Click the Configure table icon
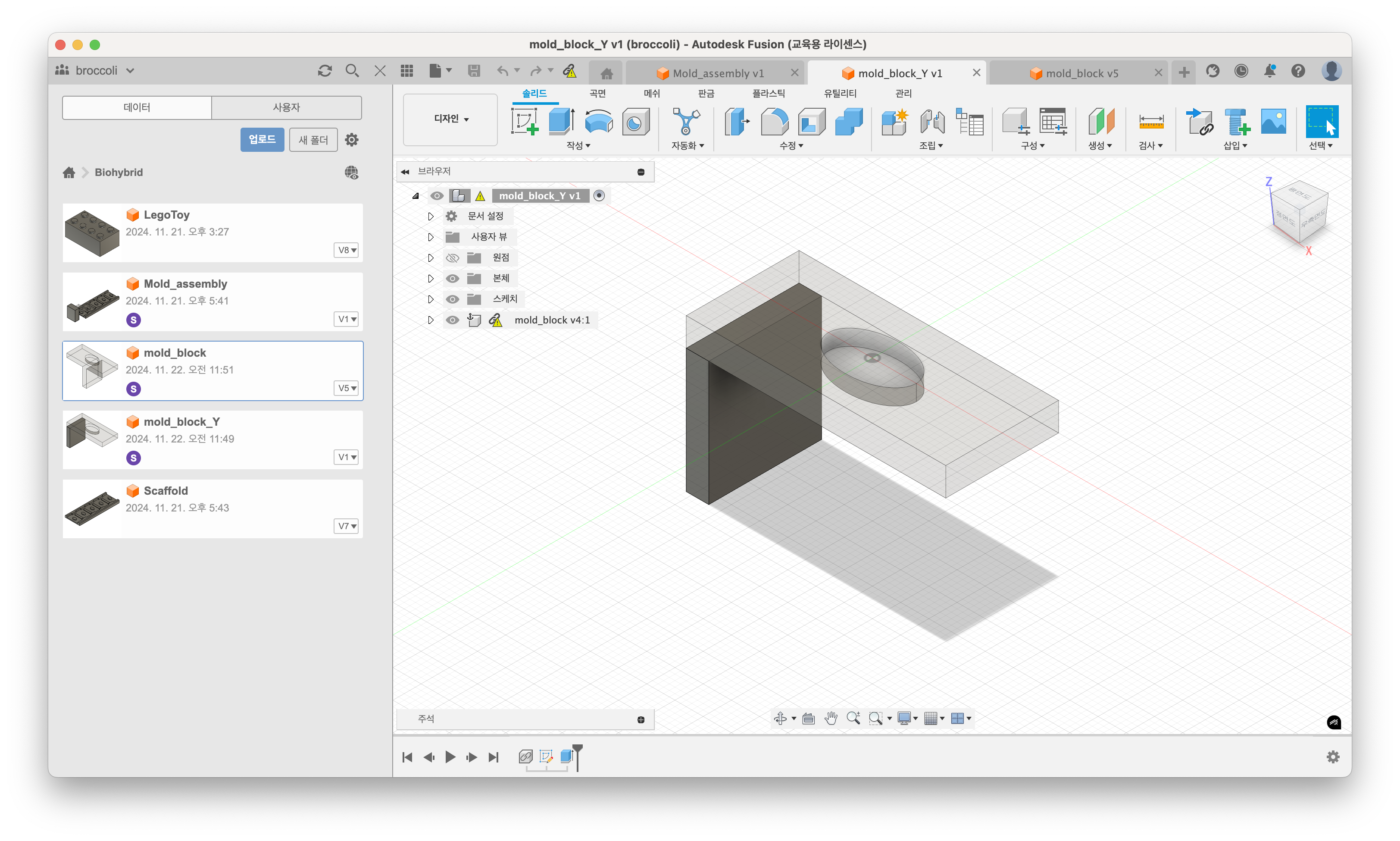Image resolution: width=1400 pixels, height=841 pixels. point(1053,121)
